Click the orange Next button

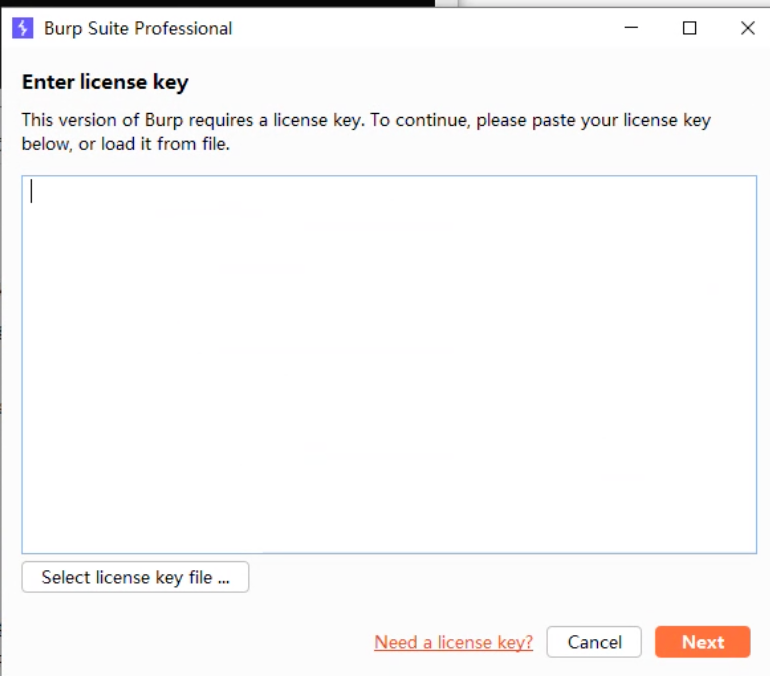tap(702, 642)
